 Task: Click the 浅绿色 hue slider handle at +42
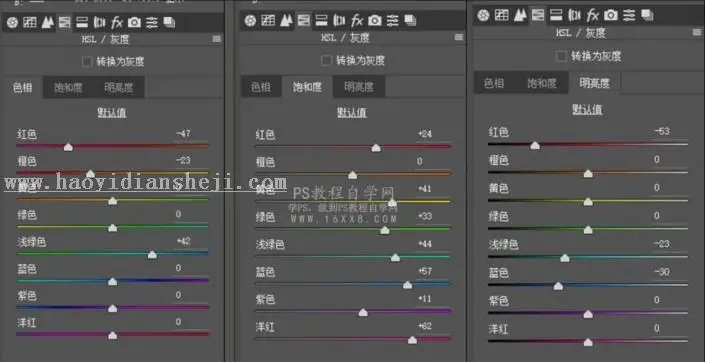[152, 255]
